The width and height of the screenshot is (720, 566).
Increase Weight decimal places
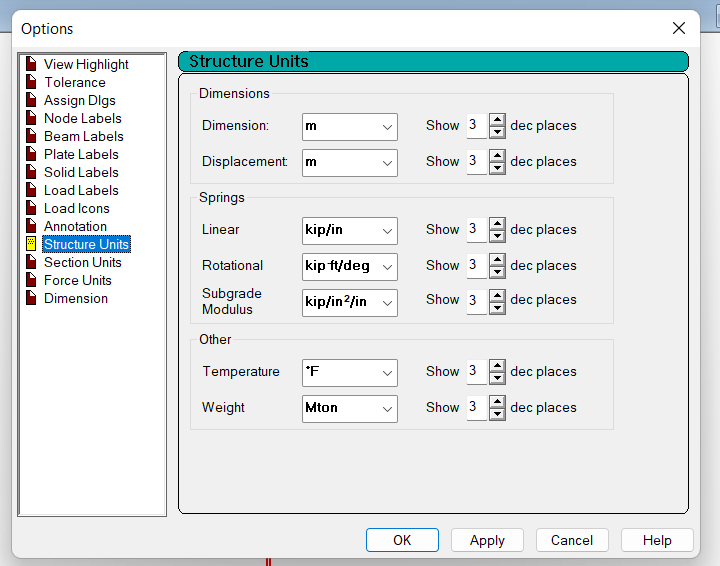(497, 401)
